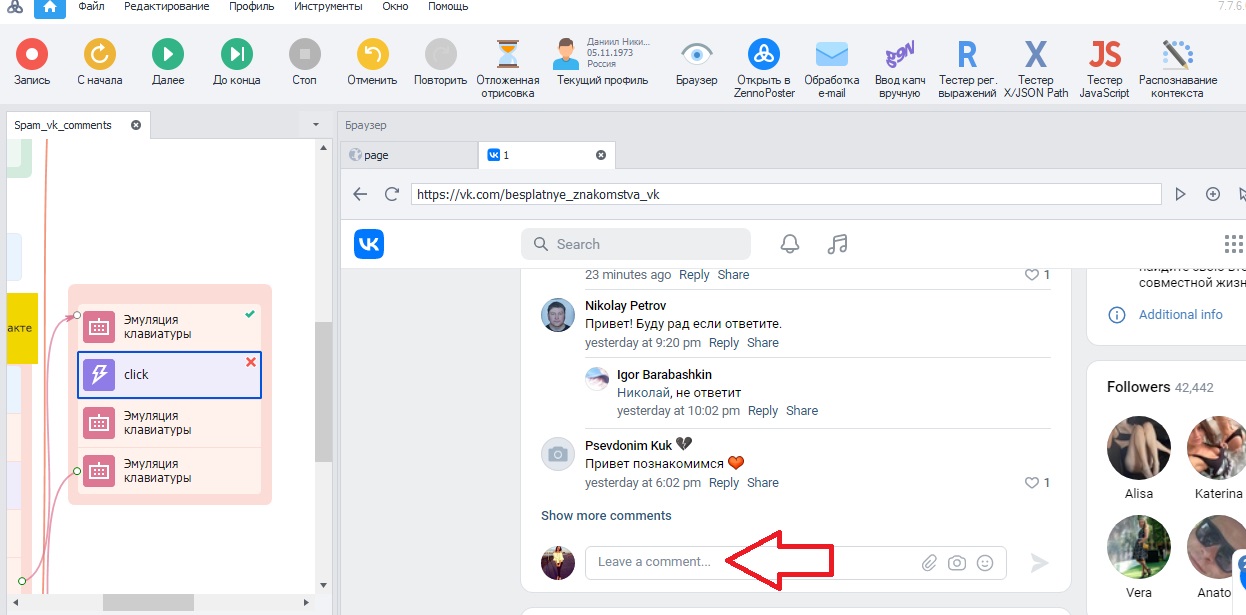Redo action with Повторить button

(x=440, y=62)
